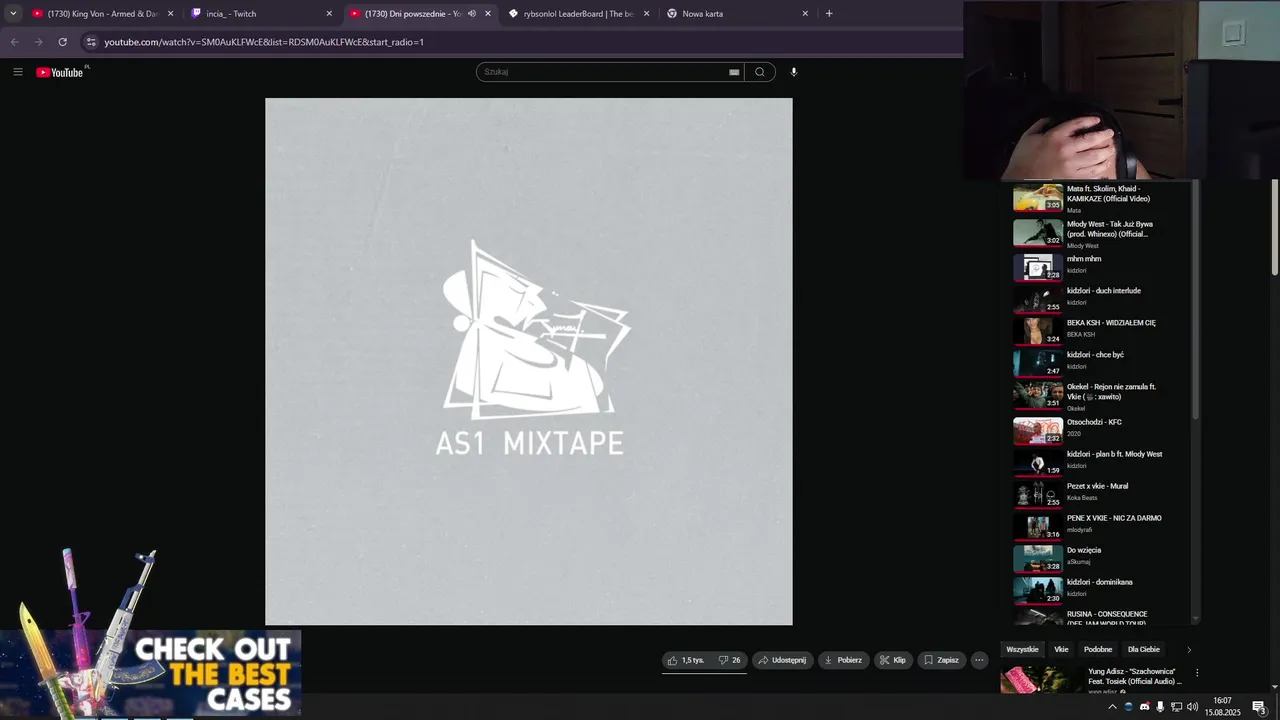Go forward with the browser forward arrow

38,42
